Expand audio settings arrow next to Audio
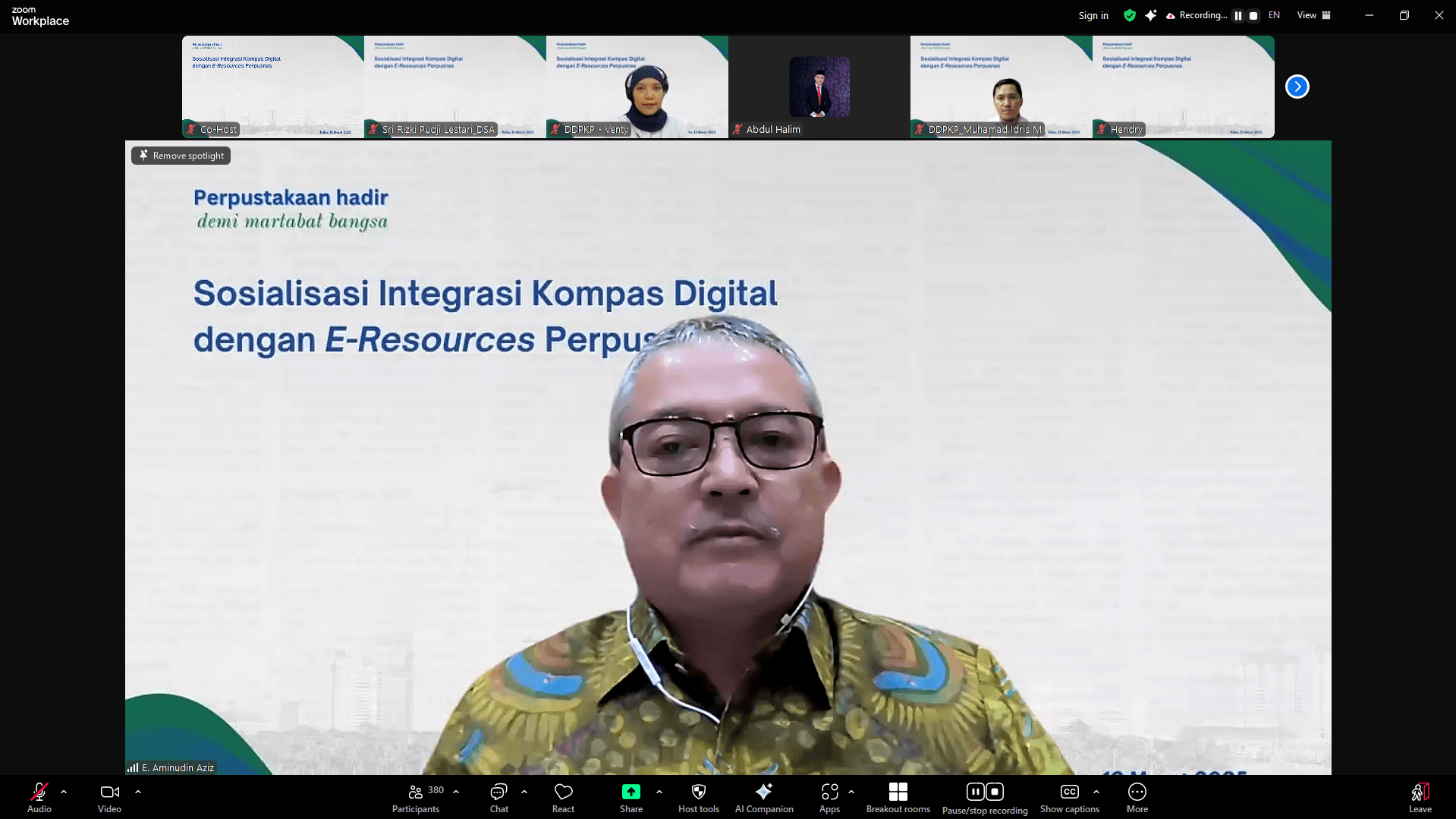 point(64,792)
